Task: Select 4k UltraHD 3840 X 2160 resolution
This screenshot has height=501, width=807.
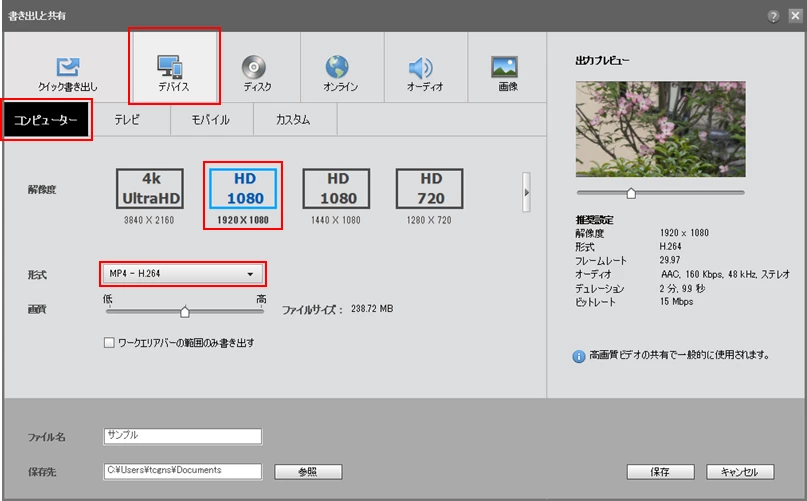Action: pos(150,196)
